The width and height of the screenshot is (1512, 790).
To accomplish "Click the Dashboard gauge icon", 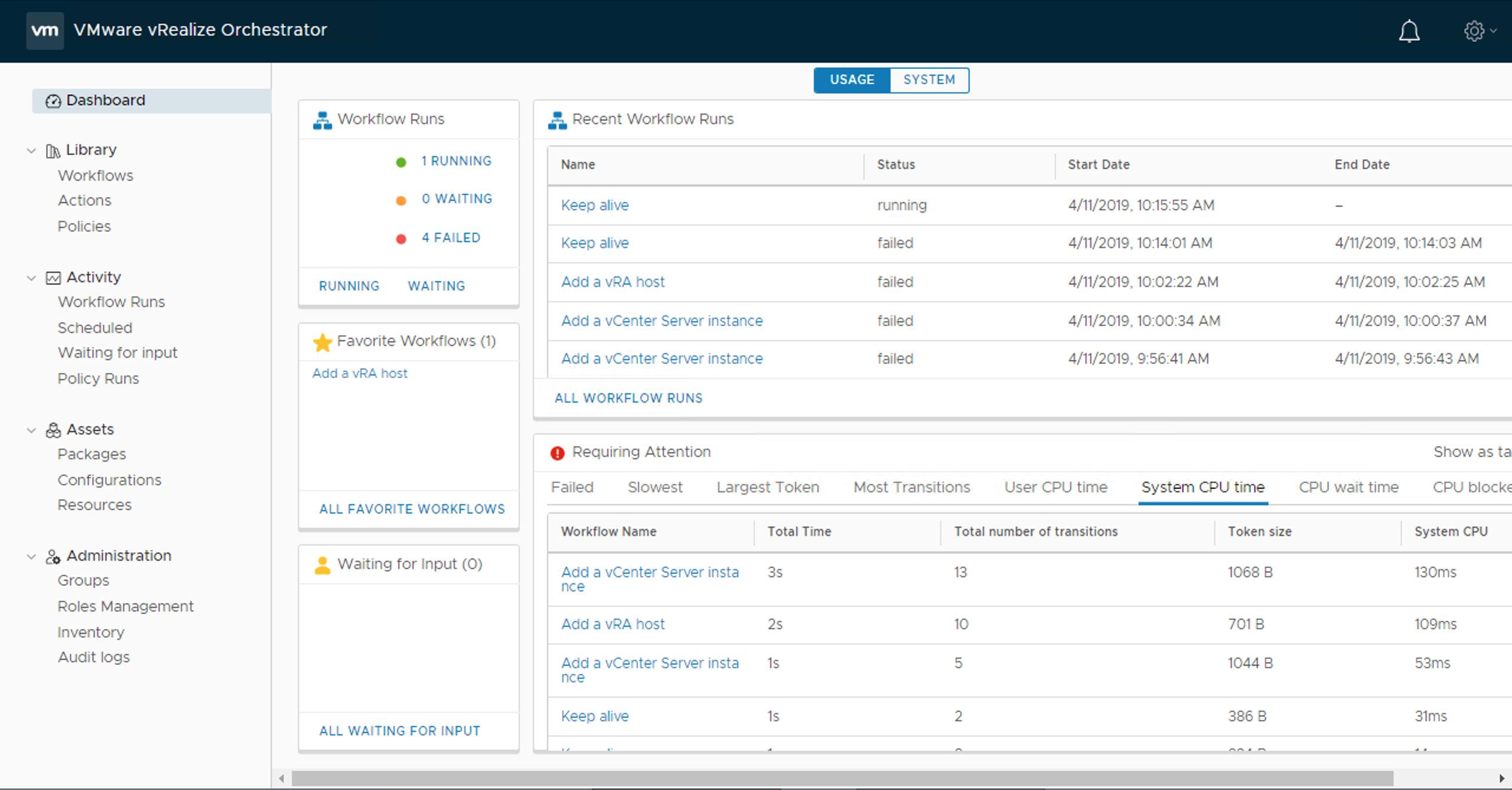I will pyautogui.click(x=53, y=100).
